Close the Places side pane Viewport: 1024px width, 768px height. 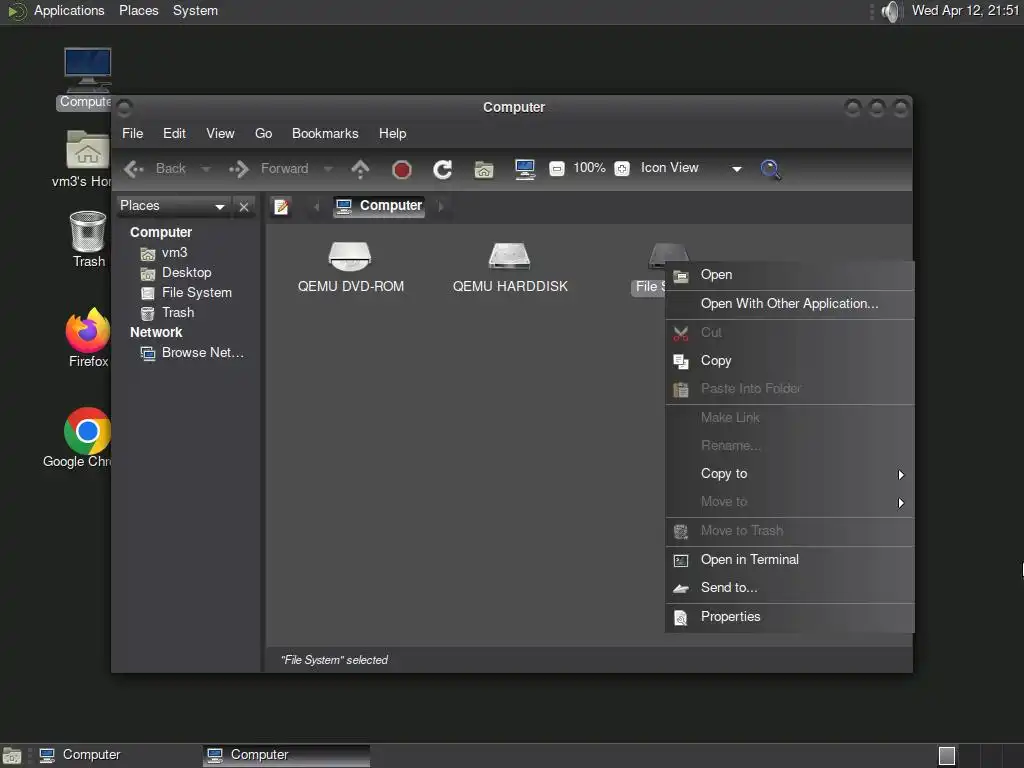tap(244, 206)
